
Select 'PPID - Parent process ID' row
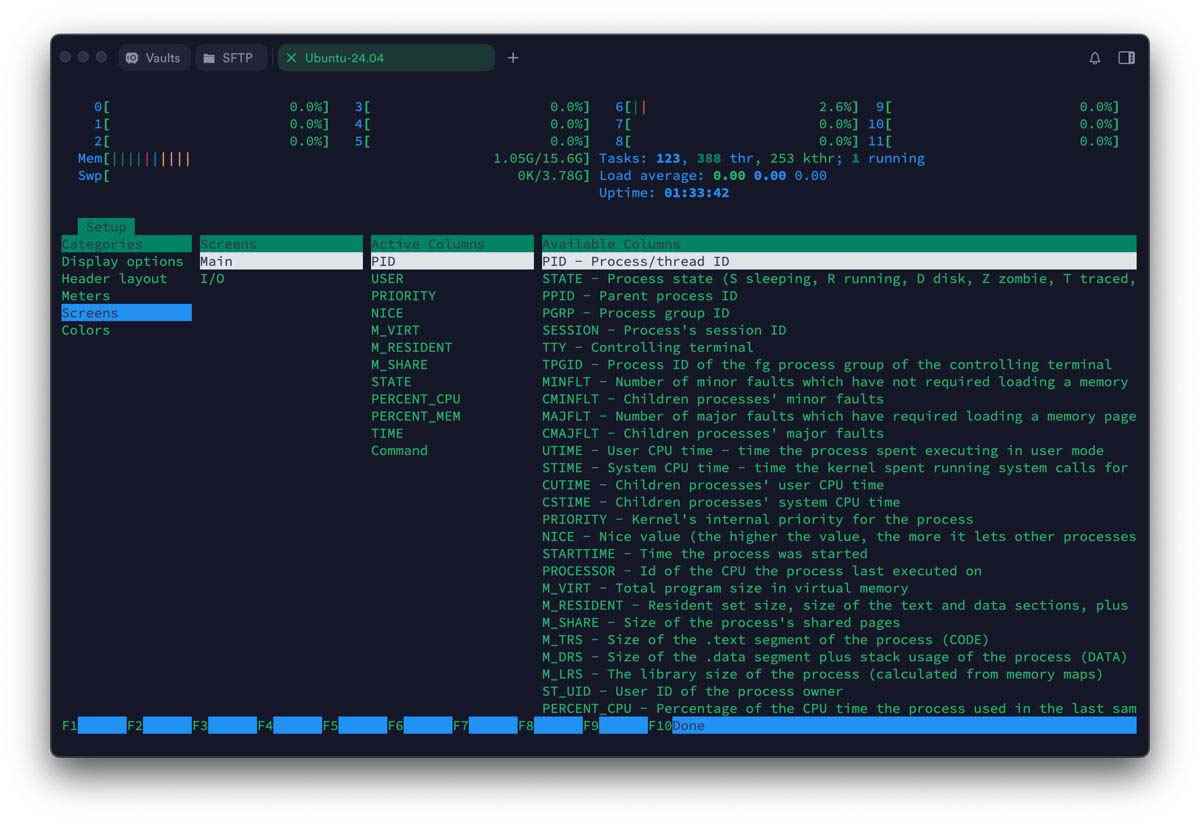click(839, 296)
